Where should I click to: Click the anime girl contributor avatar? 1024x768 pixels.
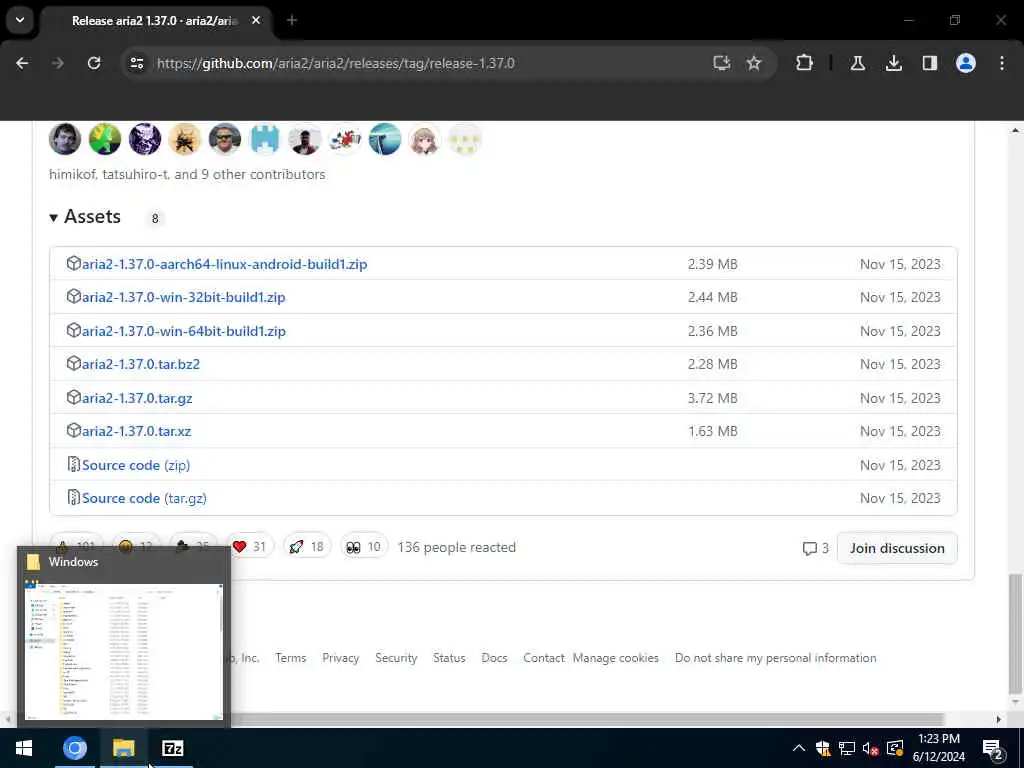pos(424,139)
